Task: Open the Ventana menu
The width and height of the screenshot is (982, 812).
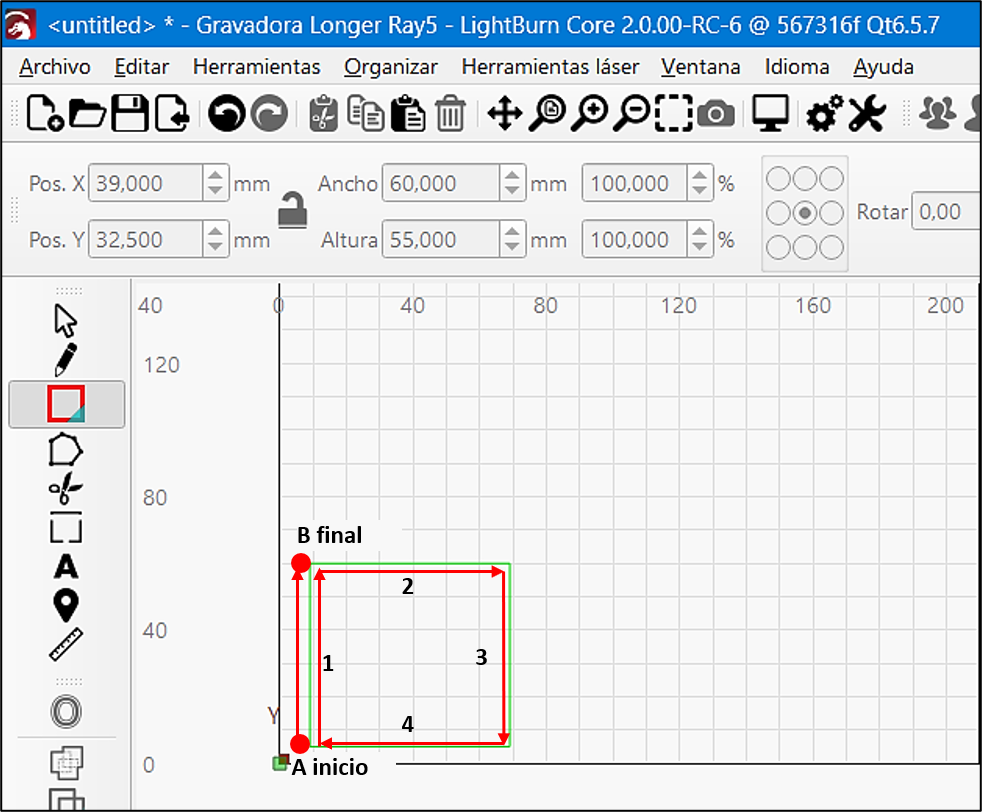Action: point(700,66)
